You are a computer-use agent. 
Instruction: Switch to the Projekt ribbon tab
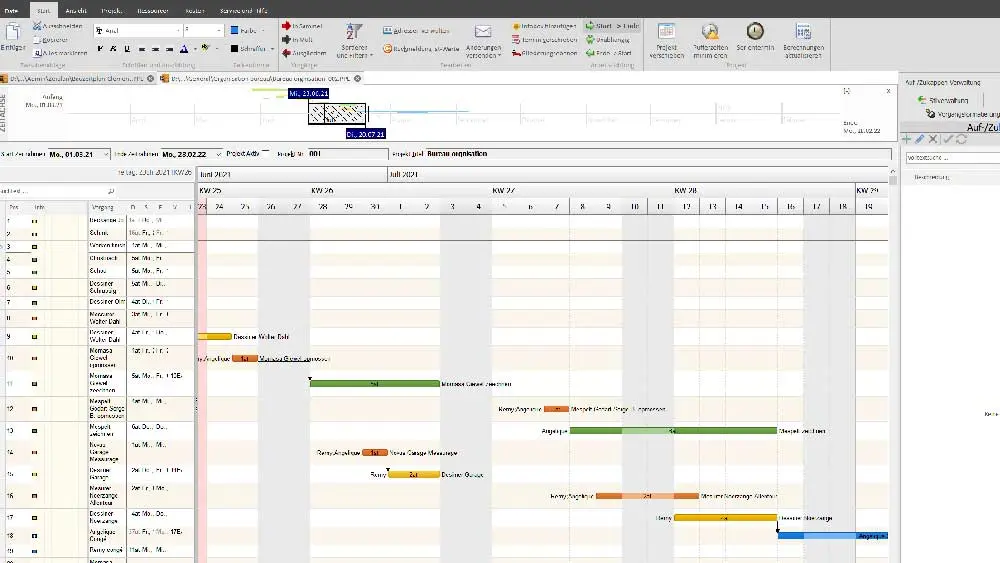(x=112, y=8)
